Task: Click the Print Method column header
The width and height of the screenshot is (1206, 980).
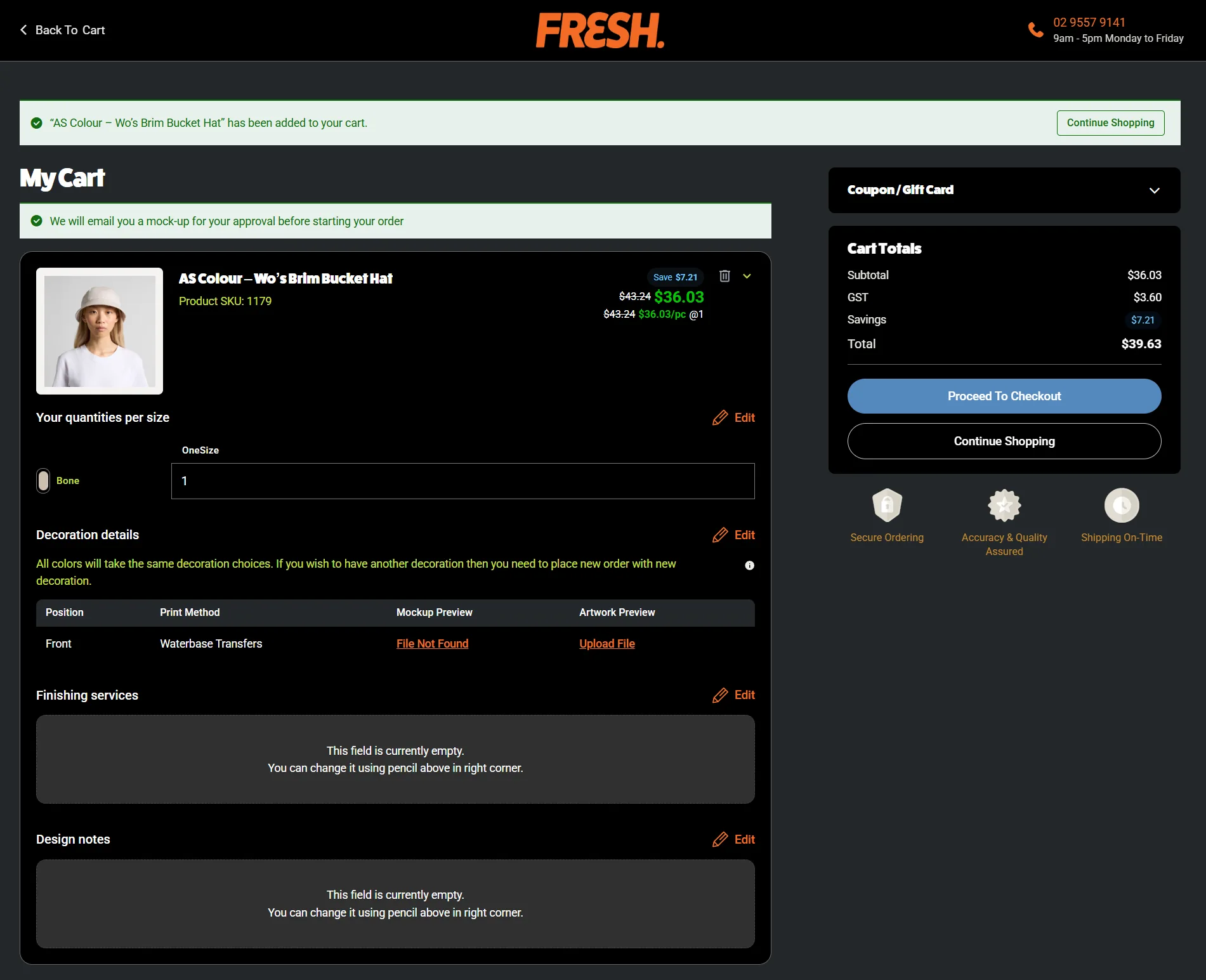Action: pos(190,612)
